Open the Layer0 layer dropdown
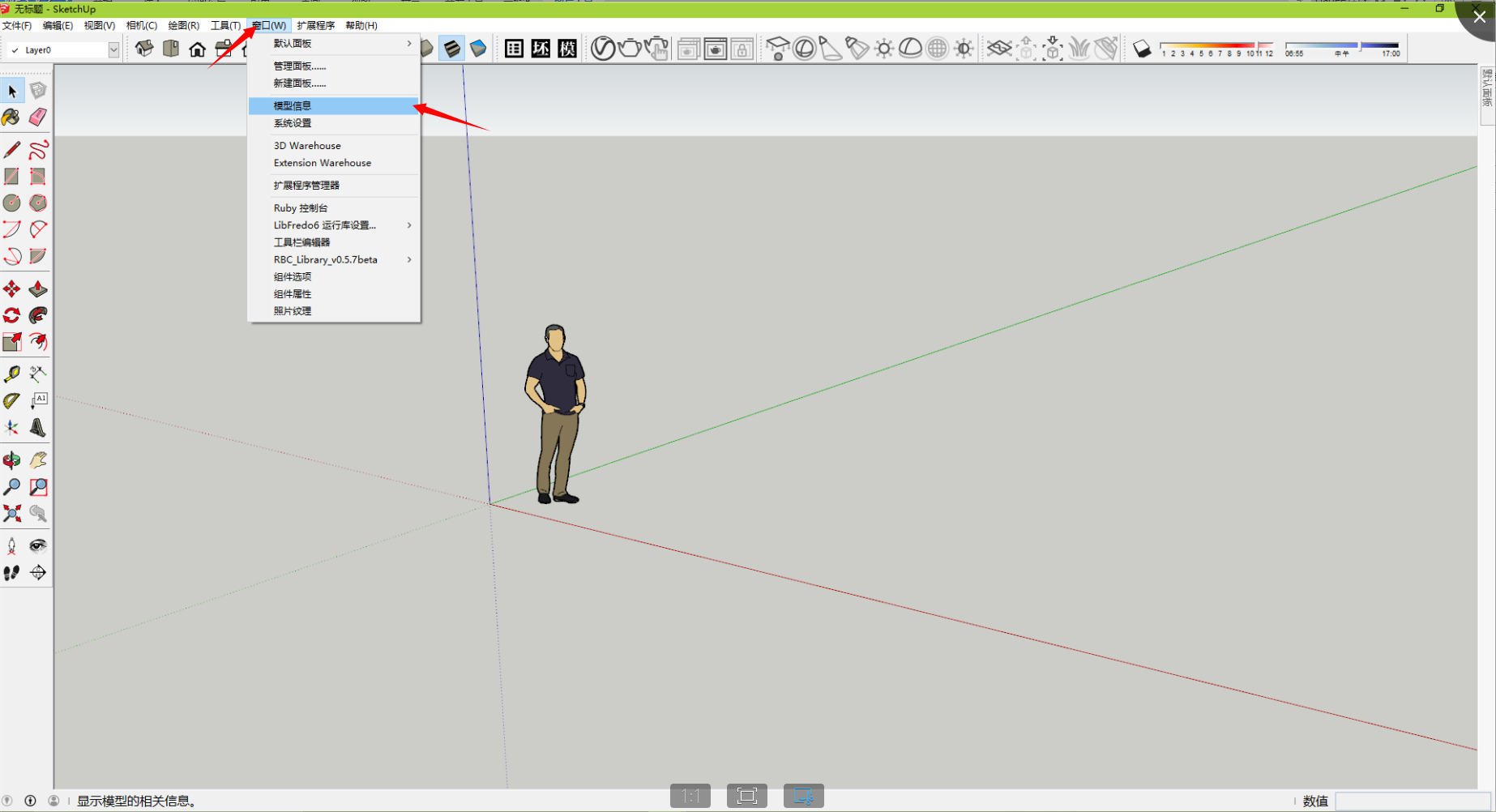Image resolution: width=1496 pixels, height=812 pixels. pyautogui.click(x=113, y=50)
